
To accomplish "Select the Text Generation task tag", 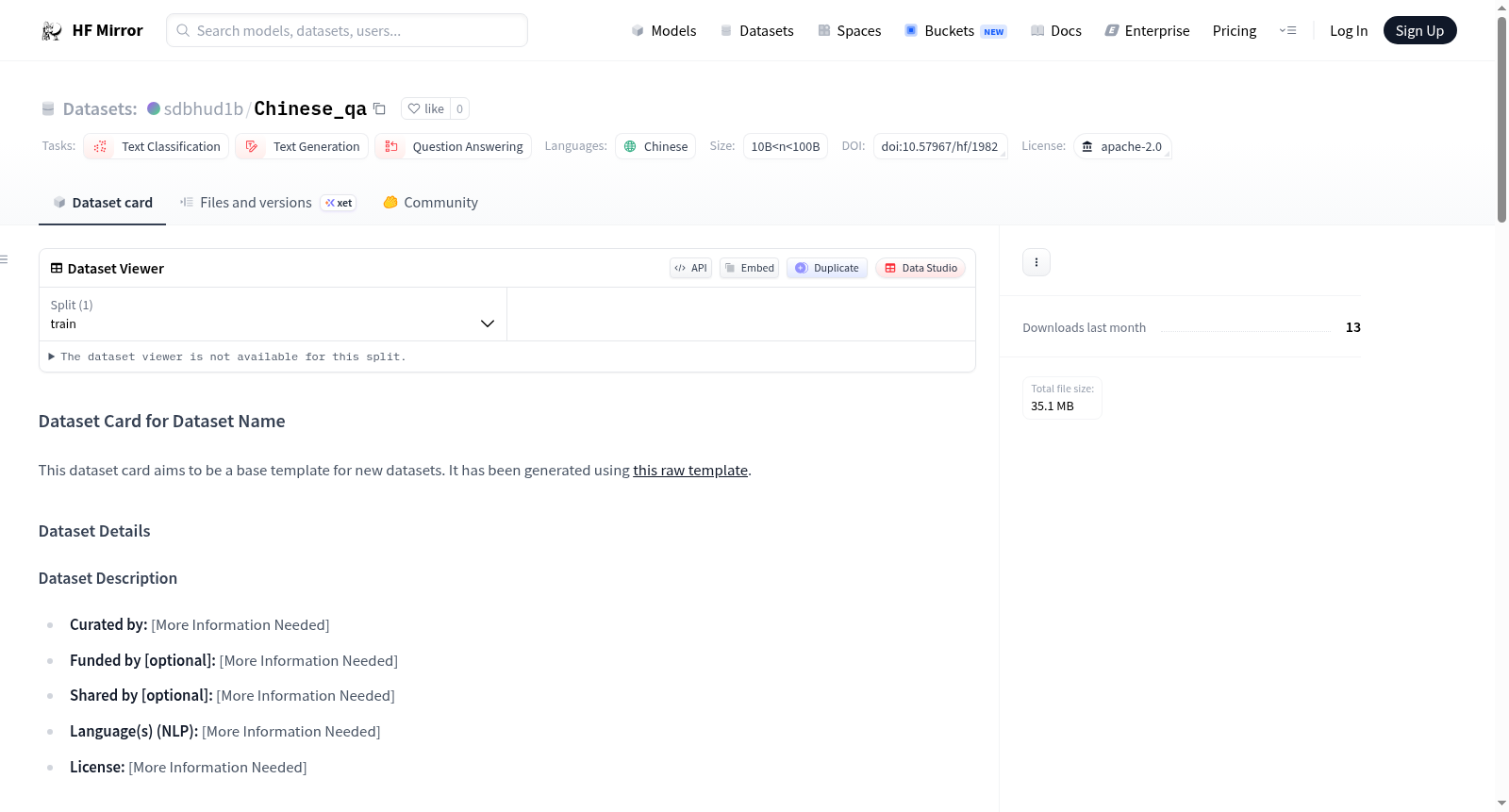I will [302, 146].
